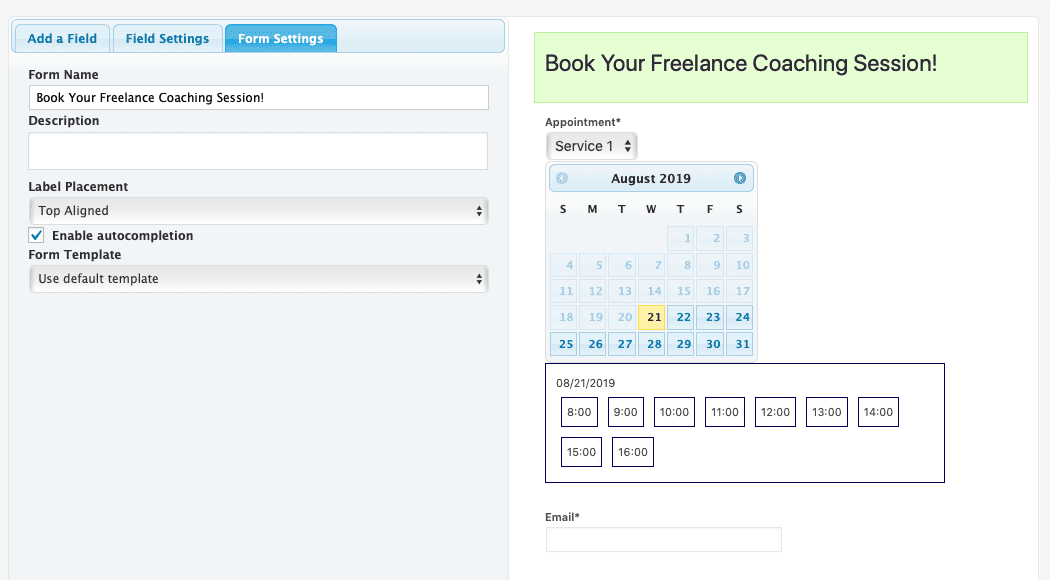The image size is (1050, 580).
Task: Disable the Enable autocompletion checkbox
Action: pyautogui.click(x=37, y=235)
